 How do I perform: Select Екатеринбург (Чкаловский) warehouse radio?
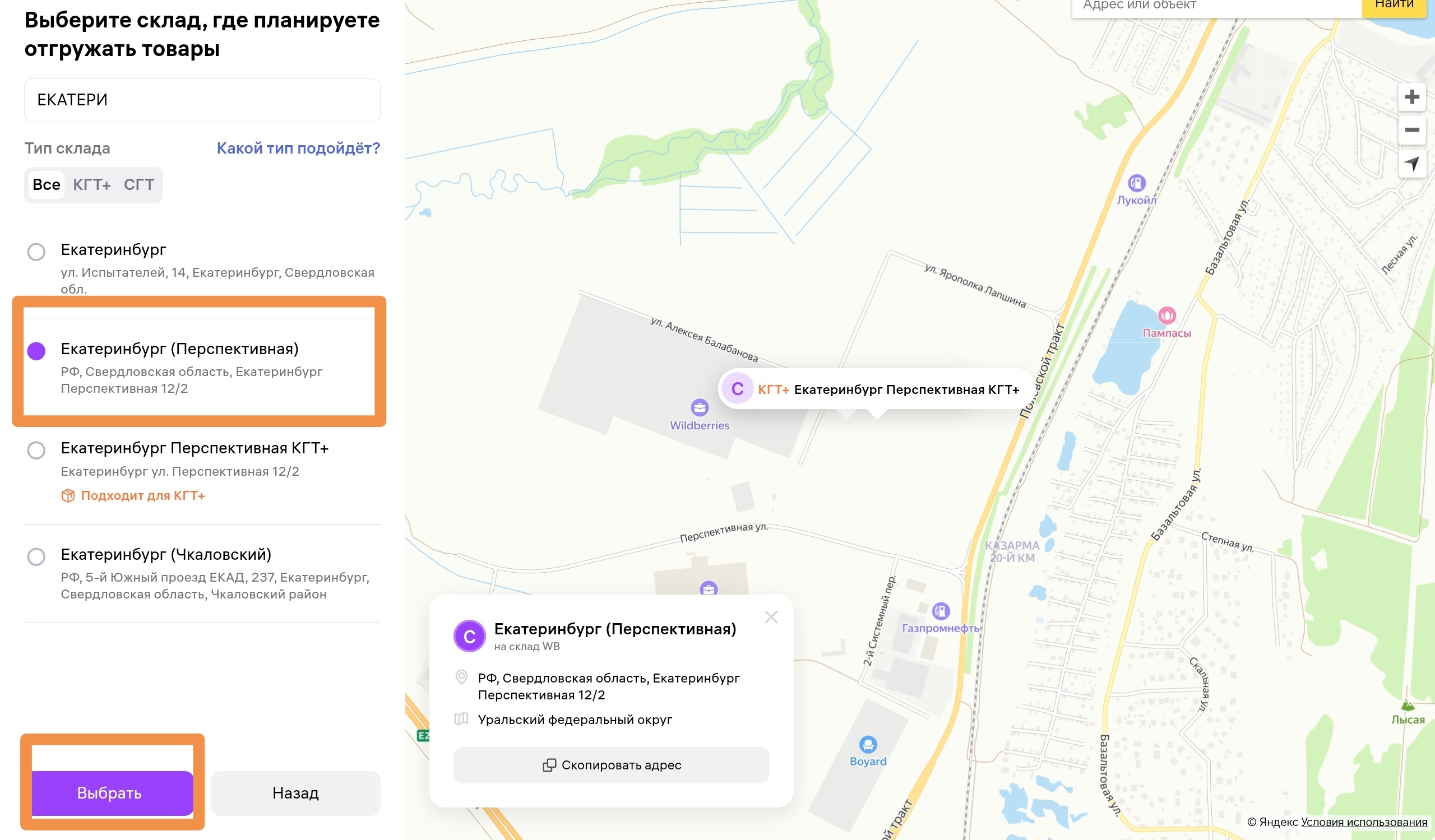point(36,556)
